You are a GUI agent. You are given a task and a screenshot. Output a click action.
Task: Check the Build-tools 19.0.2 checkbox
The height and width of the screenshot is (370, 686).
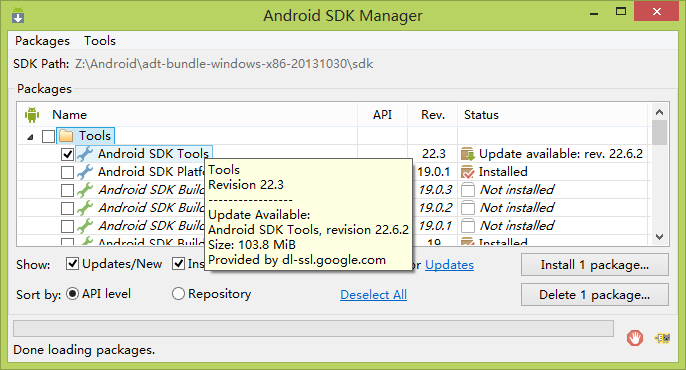coord(67,208)
